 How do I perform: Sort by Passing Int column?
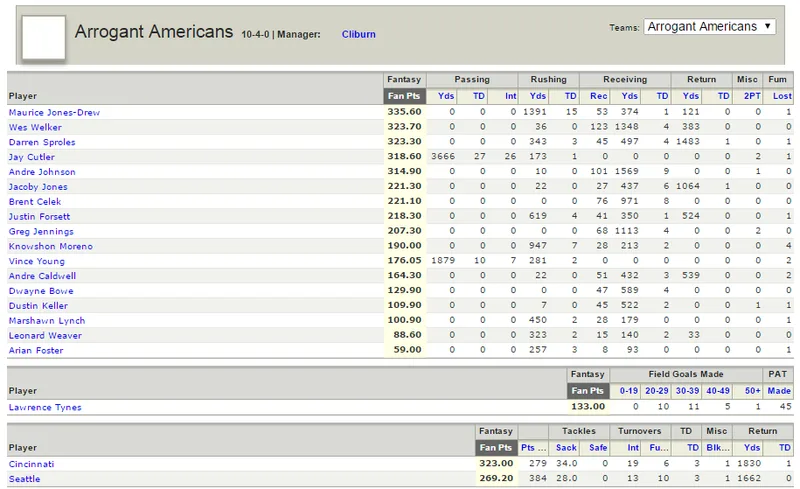point(510,96)
